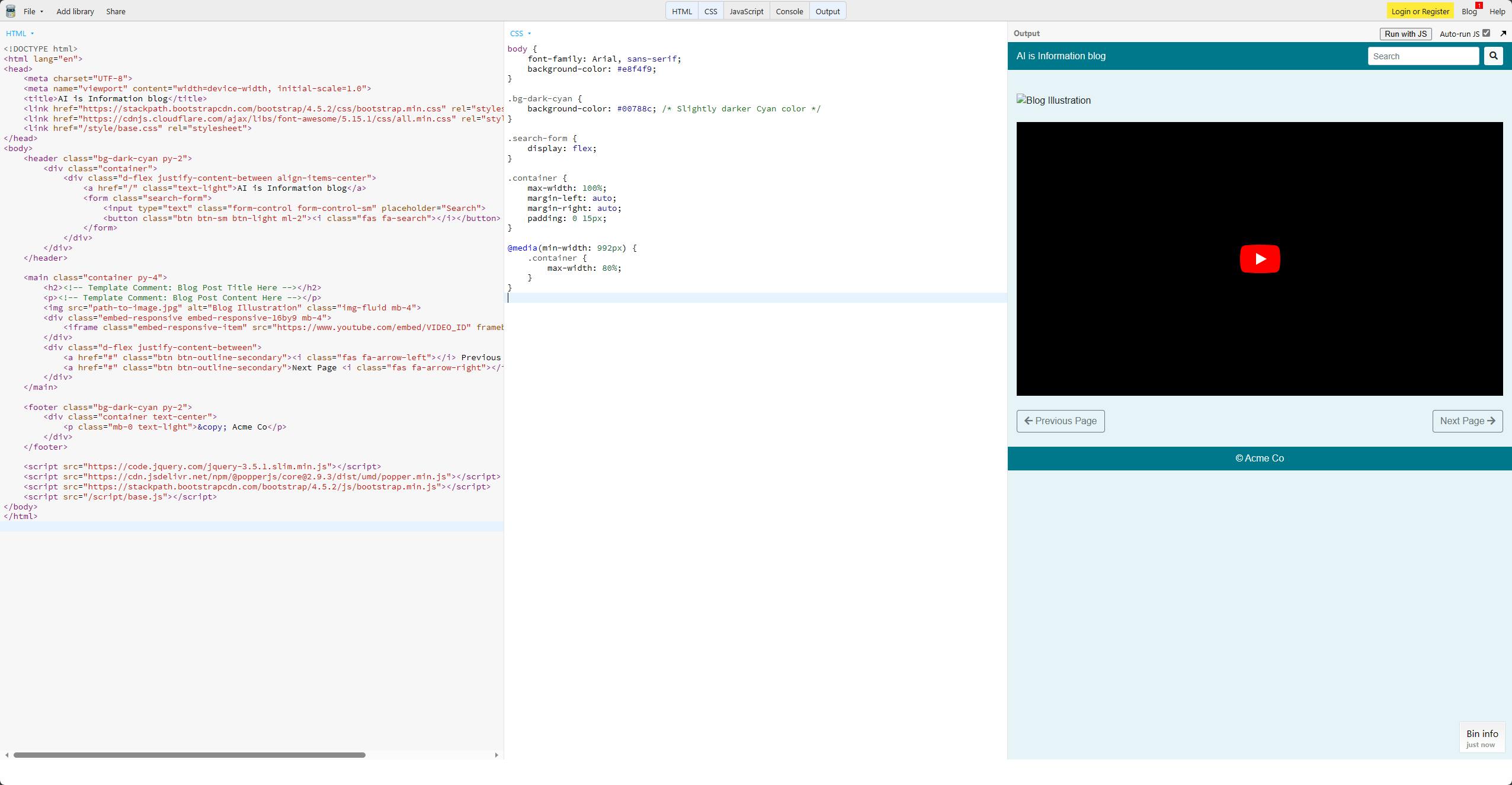Click the /script/base.js script line
This screenshot has width=1512, height=785.
click(120, 496)
